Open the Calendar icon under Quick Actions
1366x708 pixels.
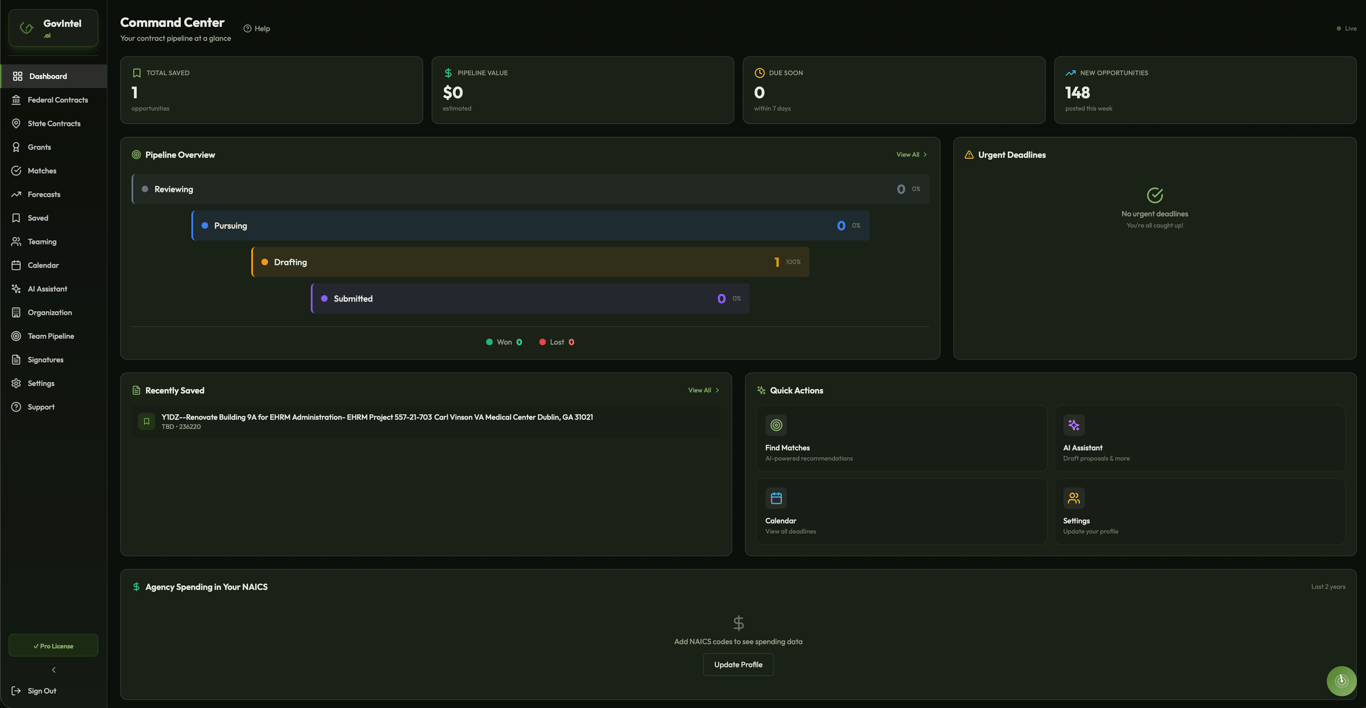(776, 497)
